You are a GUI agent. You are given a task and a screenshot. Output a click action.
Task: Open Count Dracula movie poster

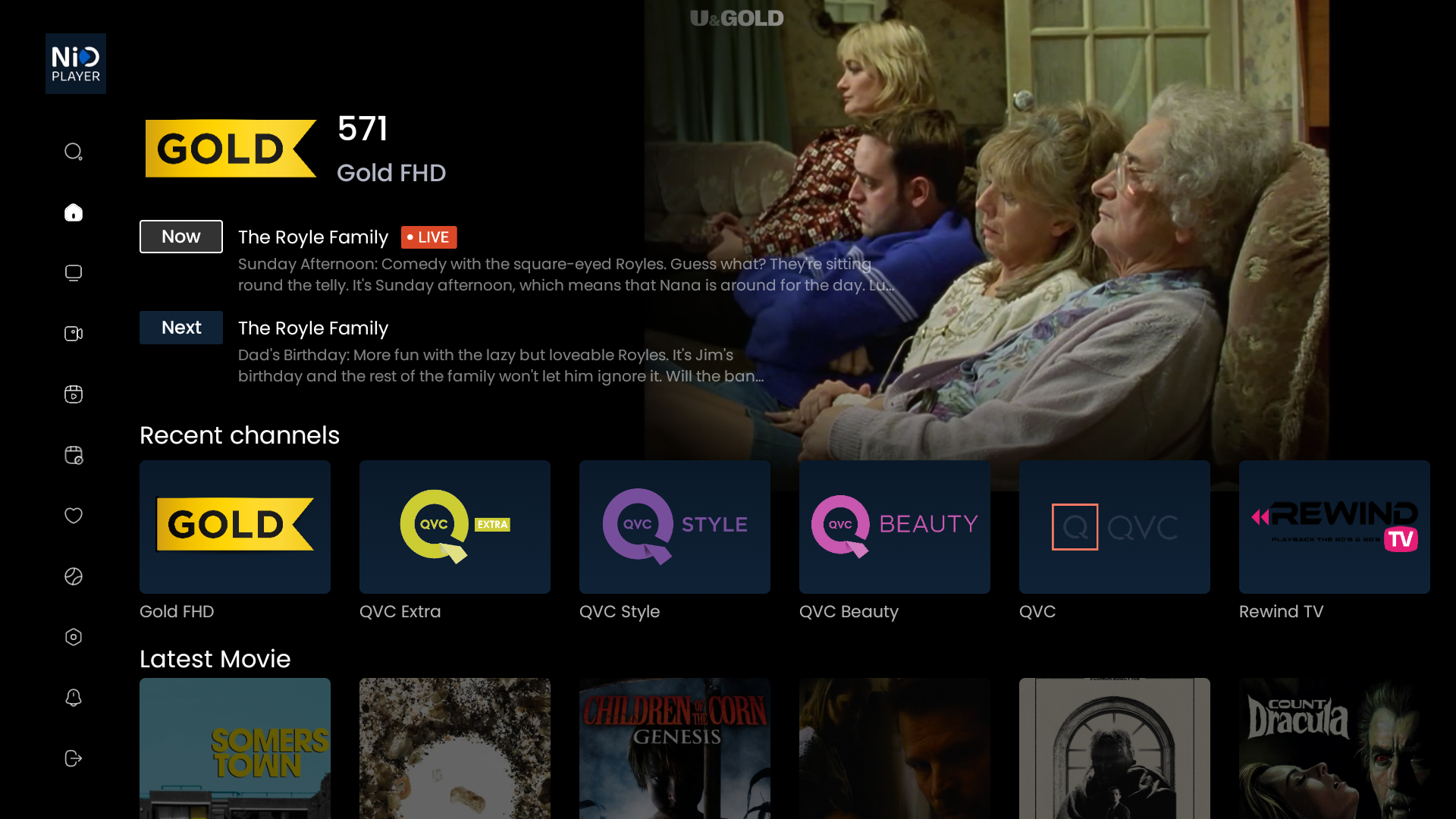click(1335, 748)
